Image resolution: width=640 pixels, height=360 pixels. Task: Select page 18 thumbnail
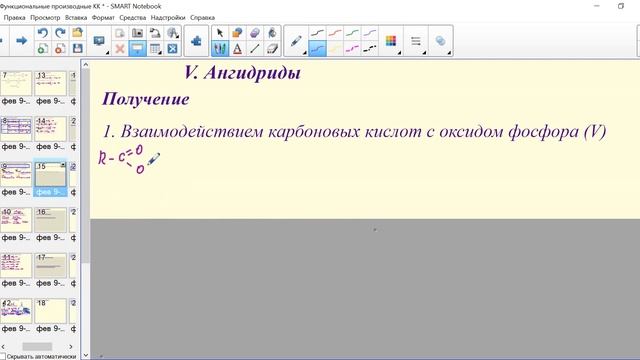tap(50, 311)
